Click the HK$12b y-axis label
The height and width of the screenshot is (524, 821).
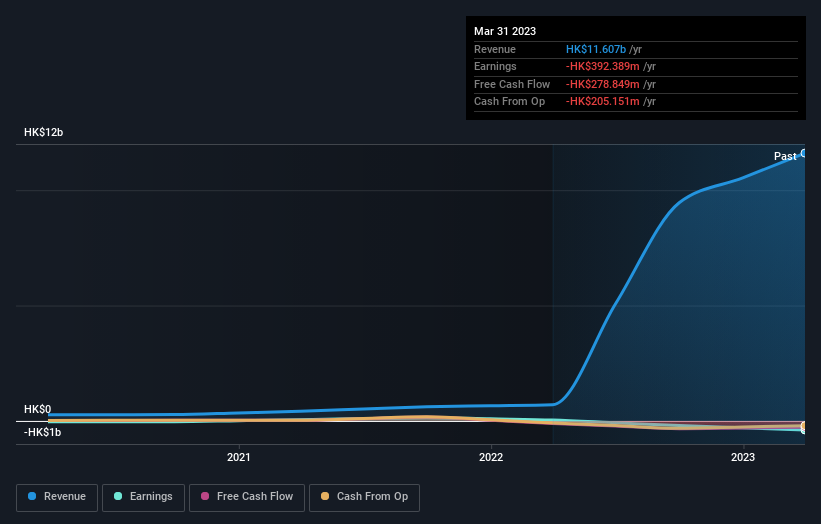43,132
